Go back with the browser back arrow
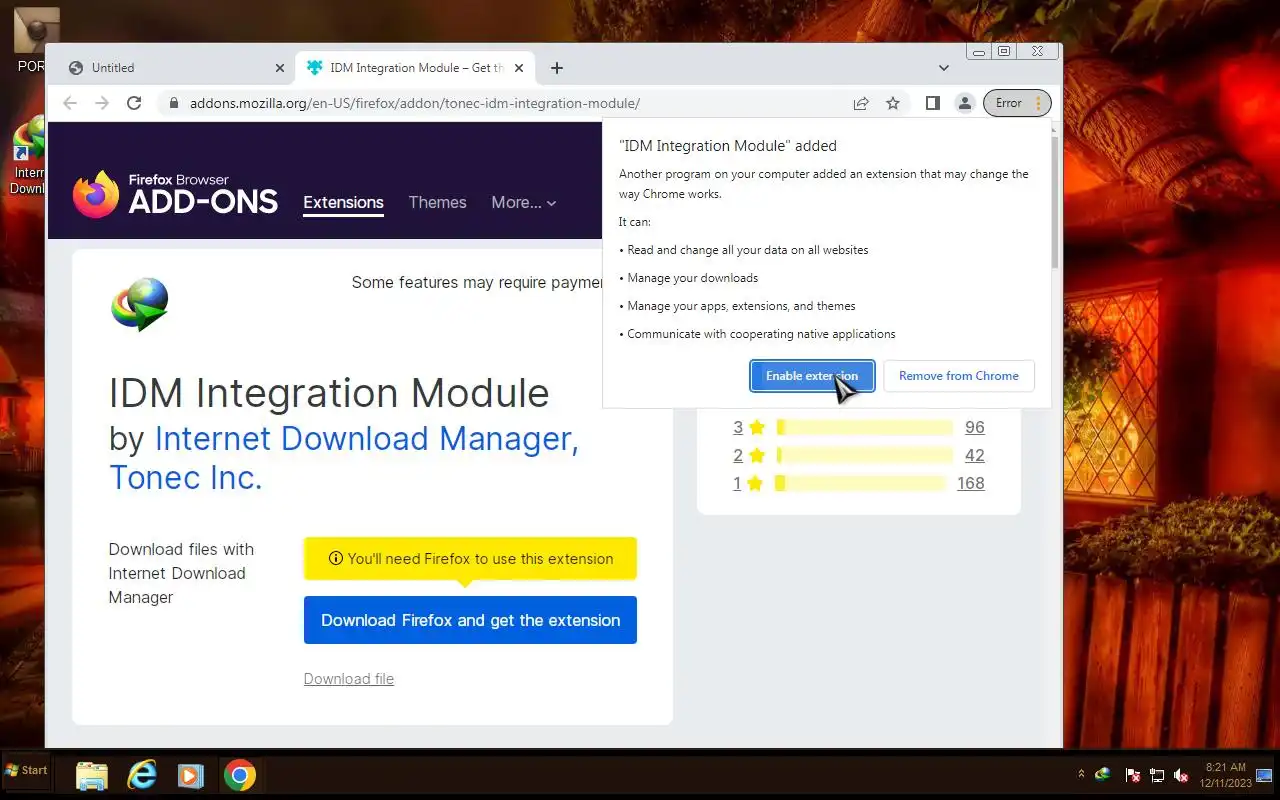Image resolution: width=1280 pixels, height=800 pixels. pos(70,103)
